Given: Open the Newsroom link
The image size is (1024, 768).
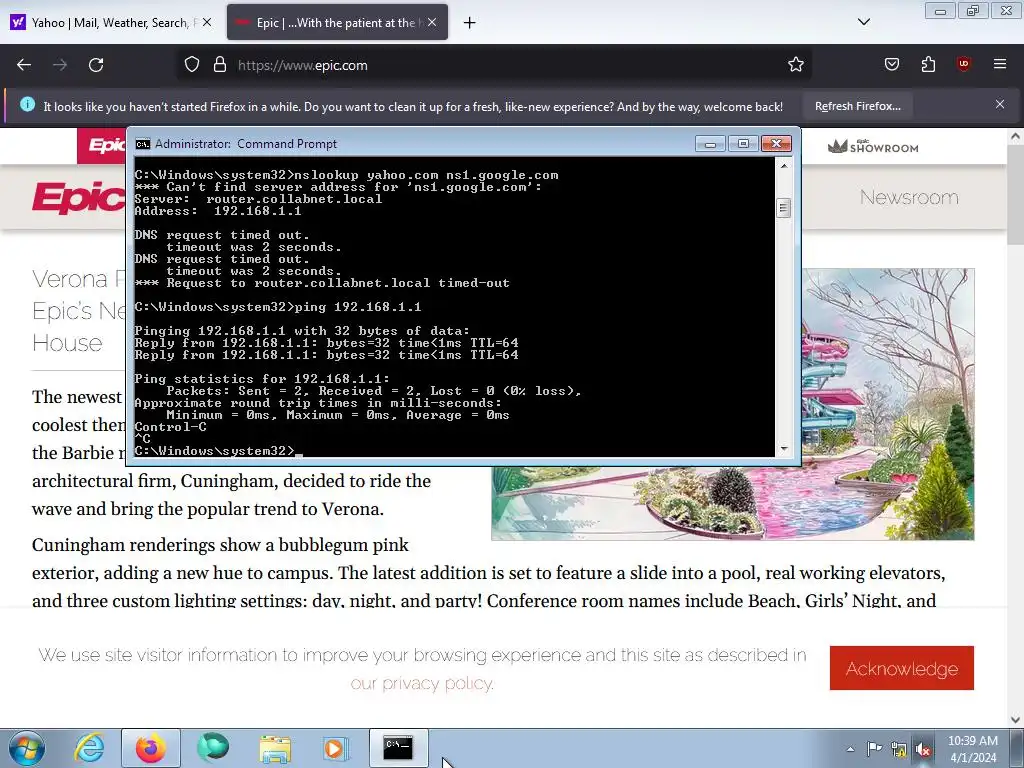Looking at the screenshot, I should [909, 197].
